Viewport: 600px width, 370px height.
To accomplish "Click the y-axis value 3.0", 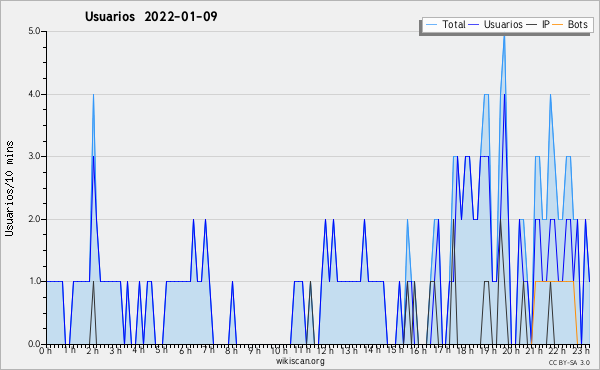I will click(34, 156).
